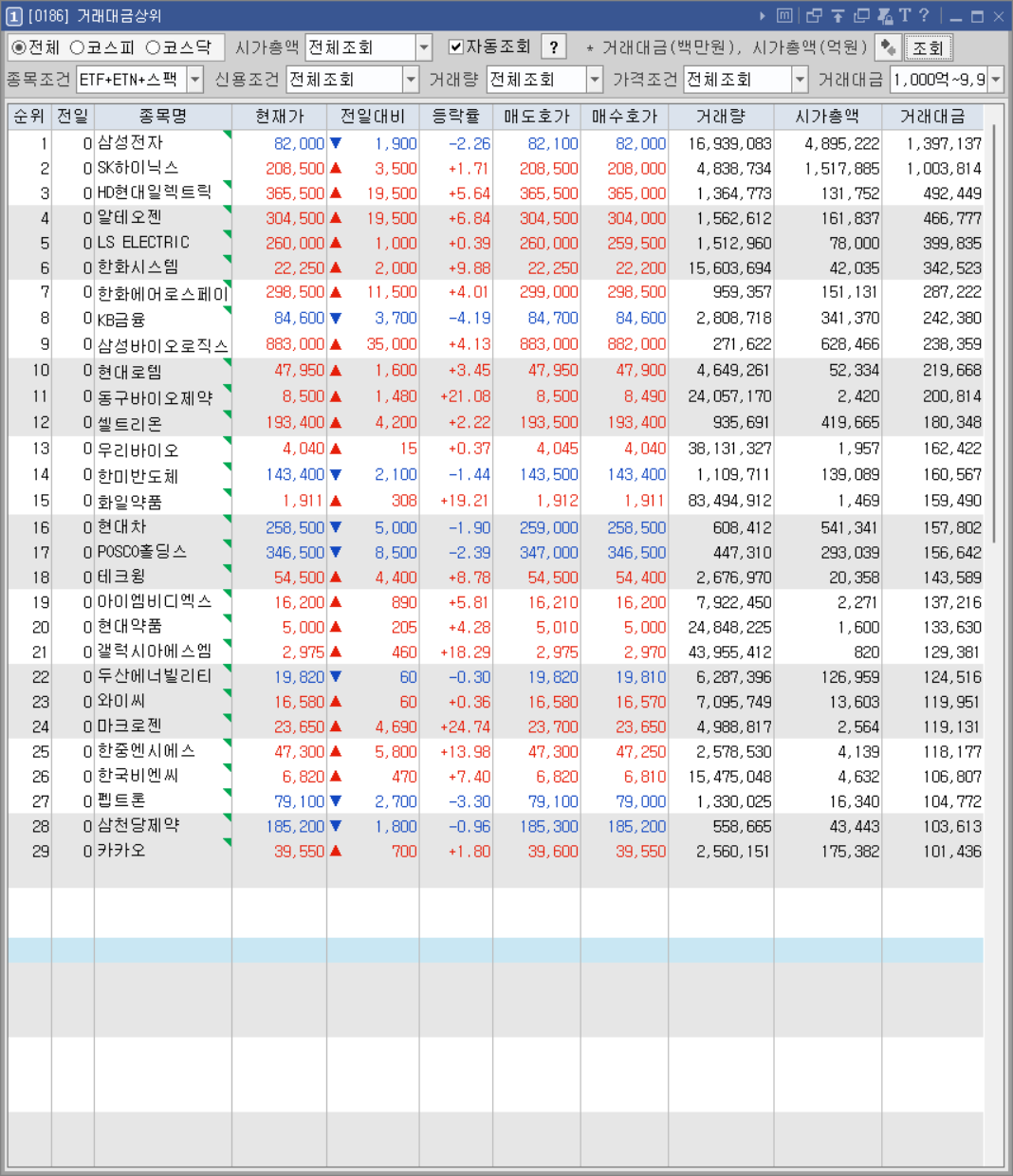
Task: Sort by the 등락률 column header
Action: pyautogui.click(x=456, y=117)
